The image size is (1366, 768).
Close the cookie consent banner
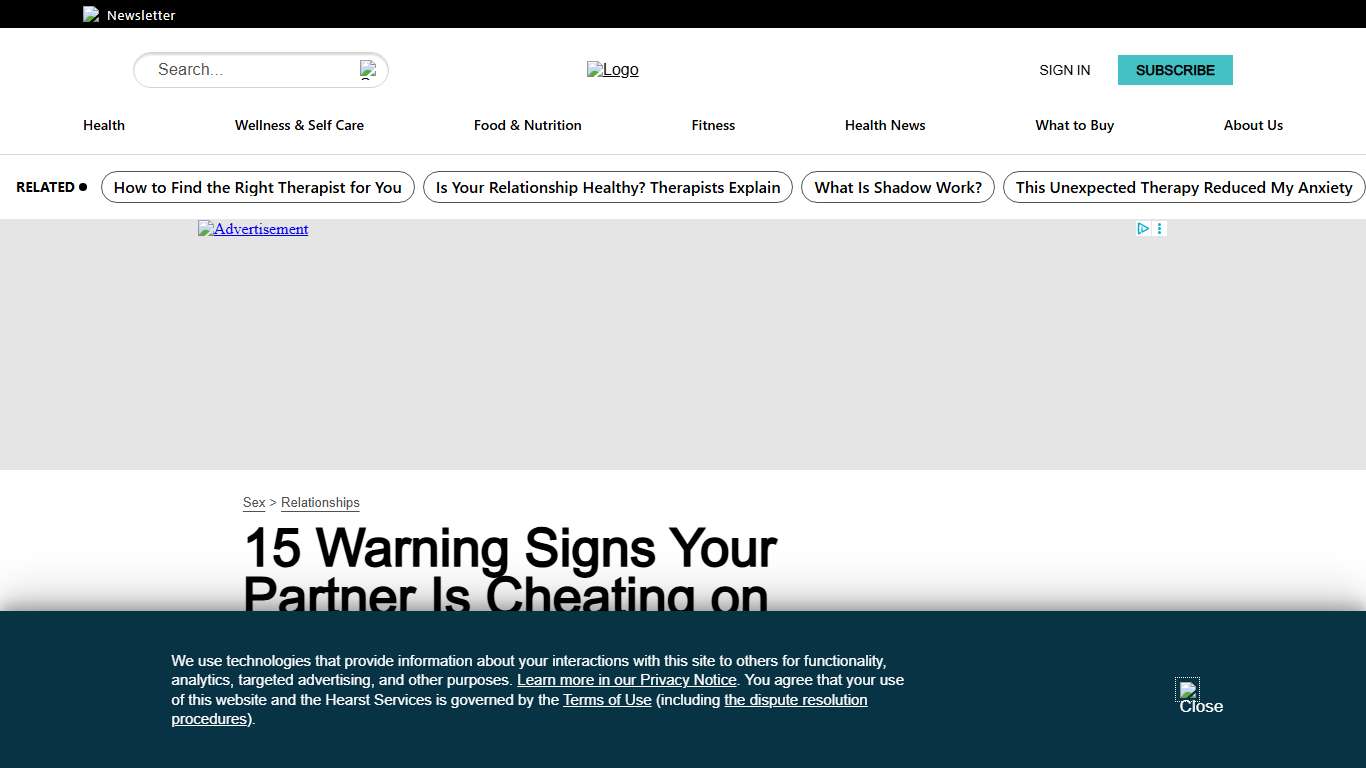pyautogui.click(x=1188, y=690)
